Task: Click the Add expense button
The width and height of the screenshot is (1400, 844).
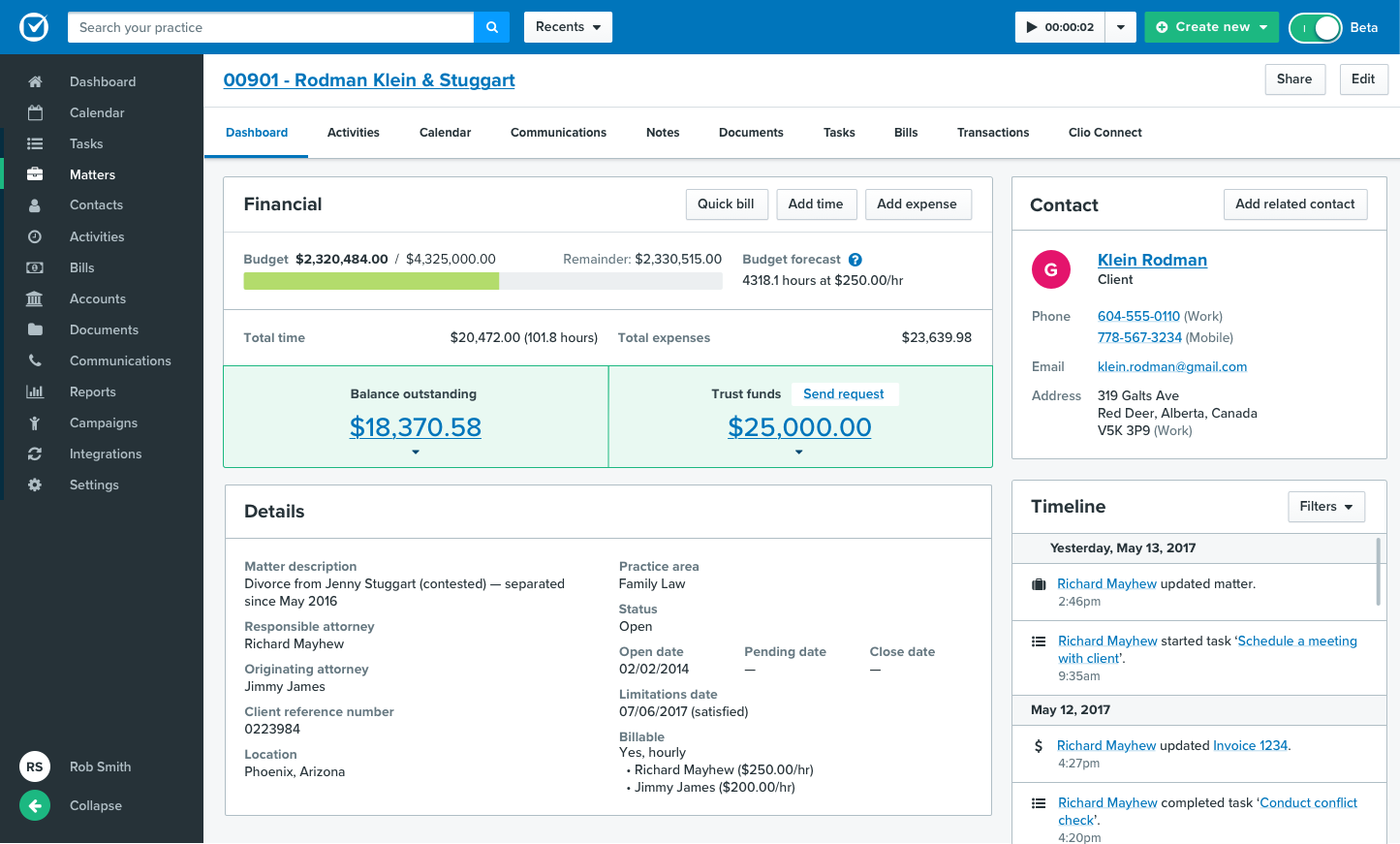Action: click(918, 204)
